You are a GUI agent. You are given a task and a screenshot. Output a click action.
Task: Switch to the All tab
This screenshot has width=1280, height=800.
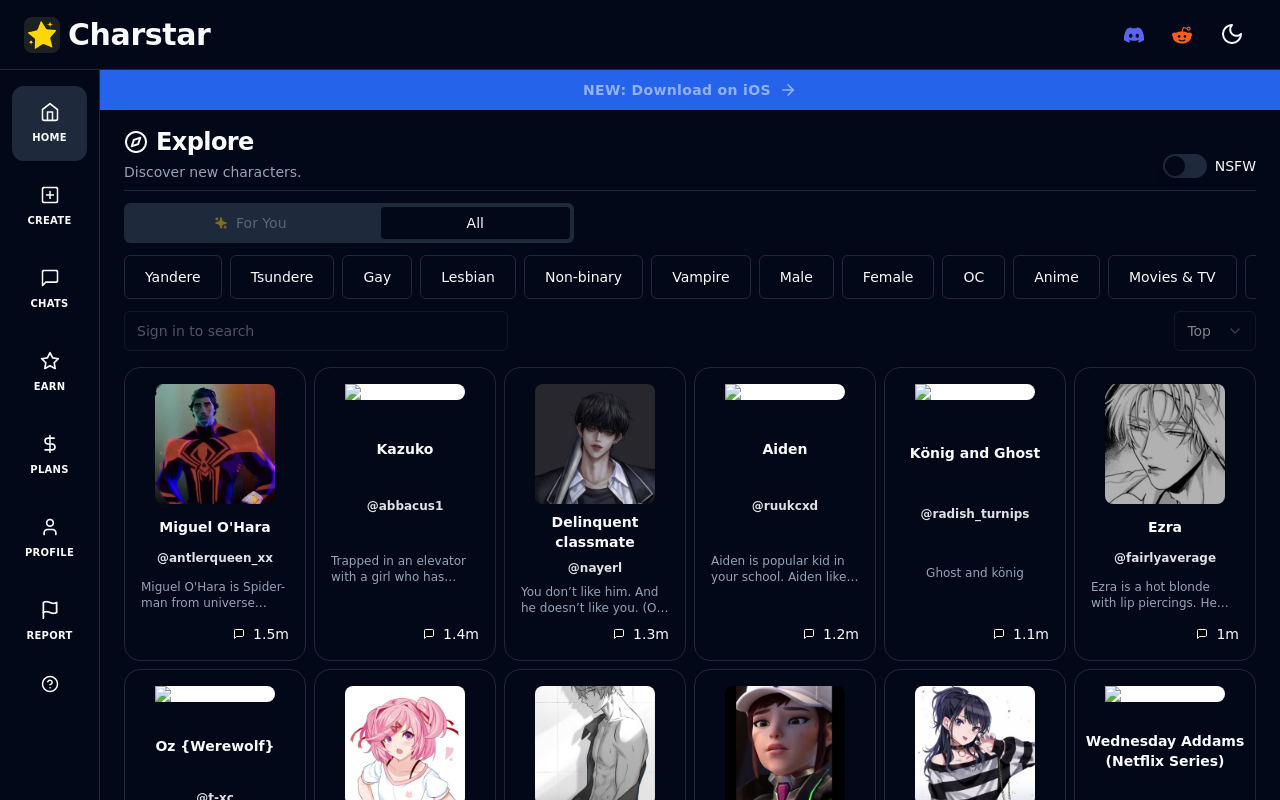(x=475, y=223)
